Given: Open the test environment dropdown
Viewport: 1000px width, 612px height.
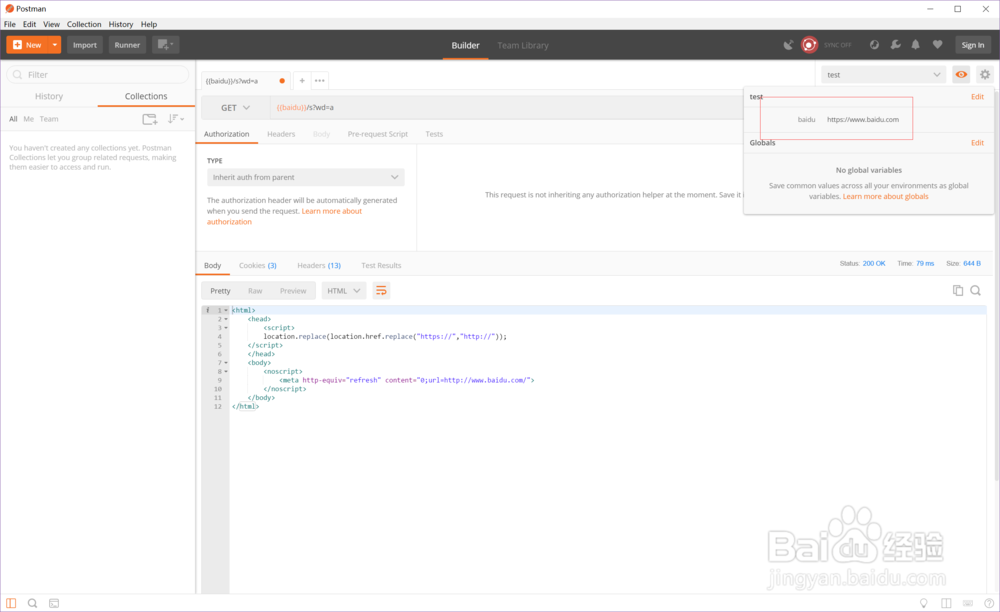Looking at the screenshot, I should tap(883, 75).
